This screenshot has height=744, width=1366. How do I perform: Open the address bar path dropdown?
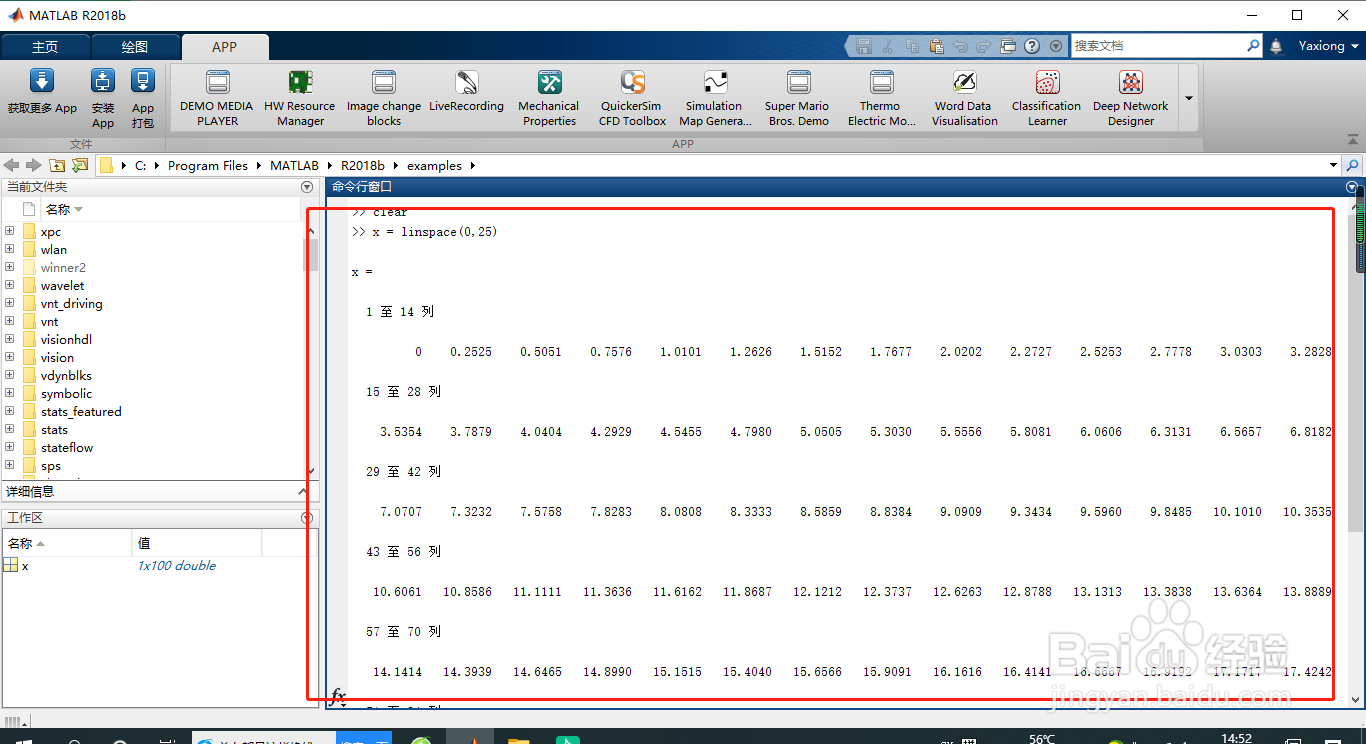1333,165
